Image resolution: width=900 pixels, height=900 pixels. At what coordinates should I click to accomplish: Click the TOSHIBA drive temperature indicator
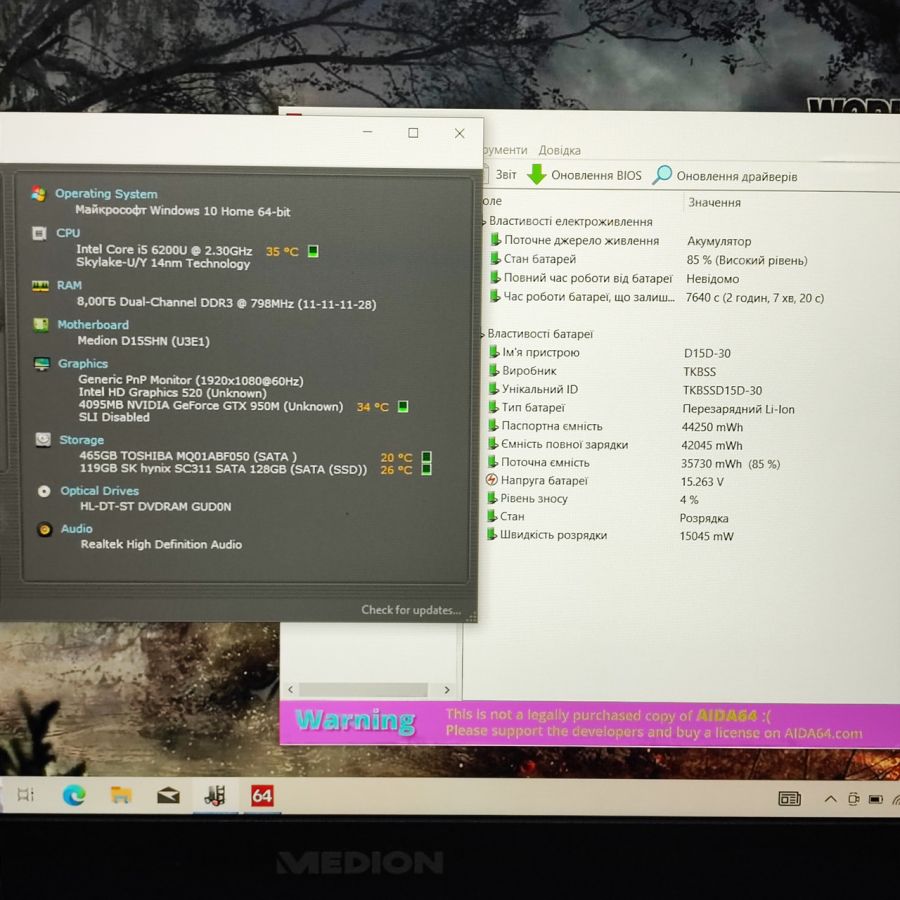pyautogui.click(x=426, y=457)
